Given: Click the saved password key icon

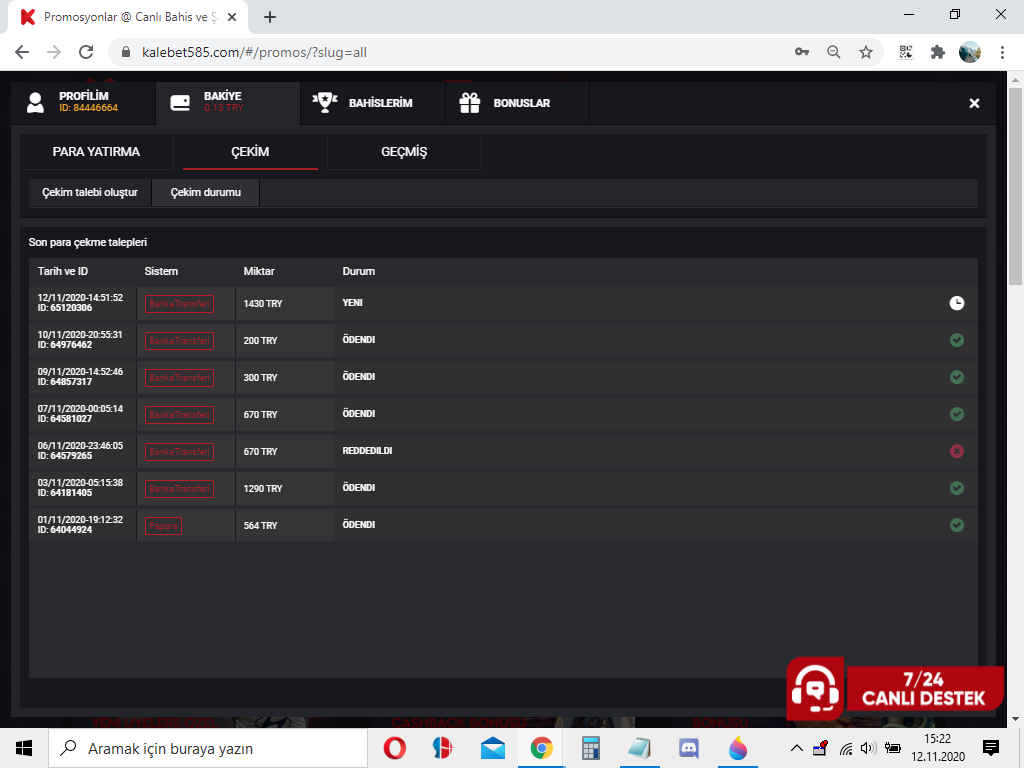Looking at the screenshot, I should (x=802, y=52).
